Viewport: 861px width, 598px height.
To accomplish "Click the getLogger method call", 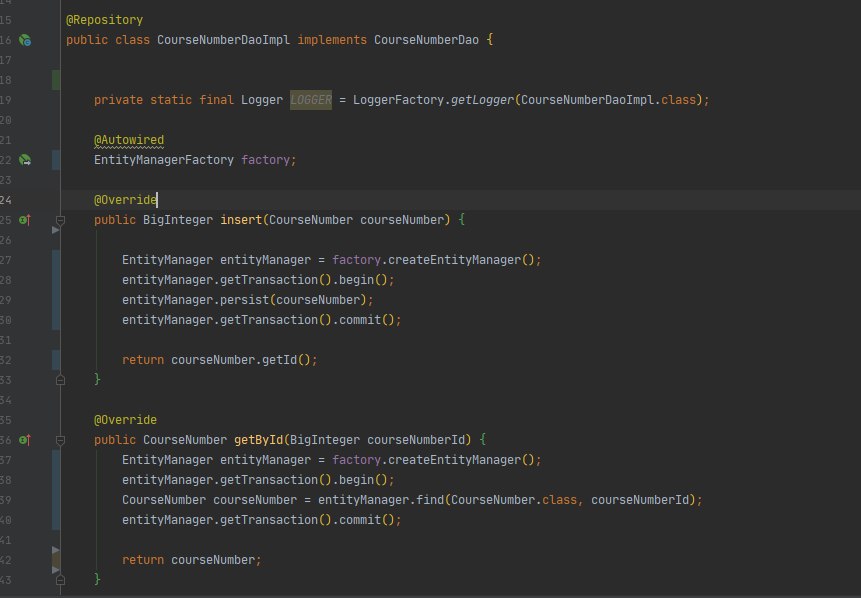I will pyautogui.click(x=482, y=100).
